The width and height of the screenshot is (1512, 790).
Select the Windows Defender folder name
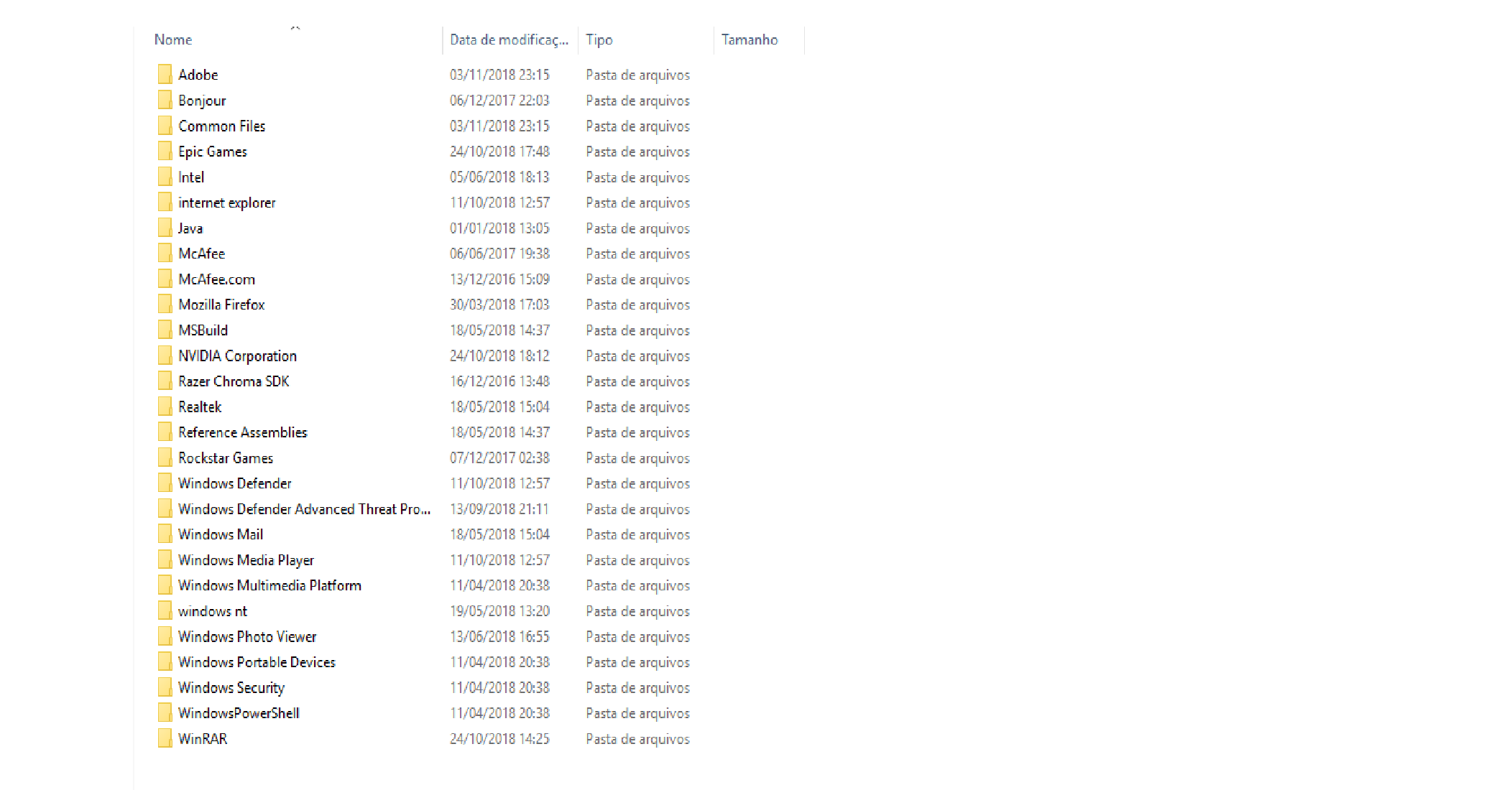pyautogui.click(x=235, y=483)
